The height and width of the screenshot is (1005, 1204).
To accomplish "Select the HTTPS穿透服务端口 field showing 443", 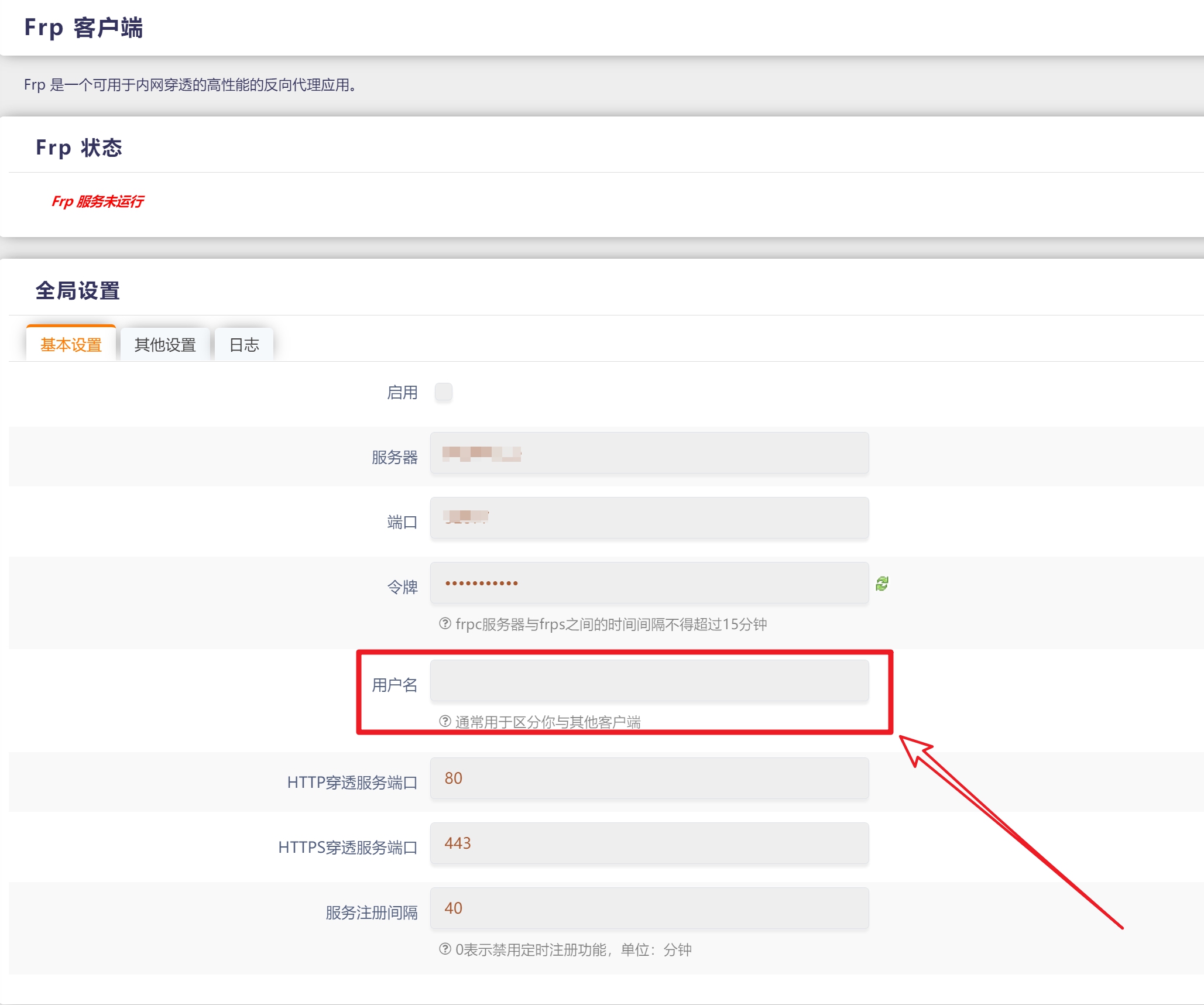I will pyautogui.click(x=649, y=843).
